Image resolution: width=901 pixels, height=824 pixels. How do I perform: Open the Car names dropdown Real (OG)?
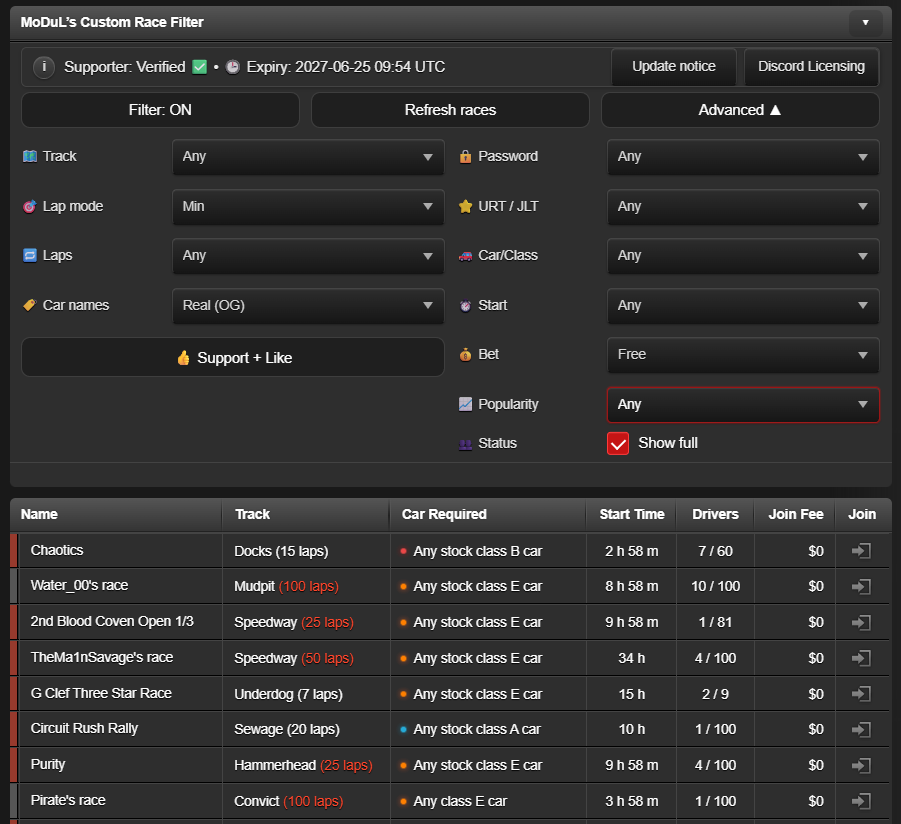tap(308, 306)
